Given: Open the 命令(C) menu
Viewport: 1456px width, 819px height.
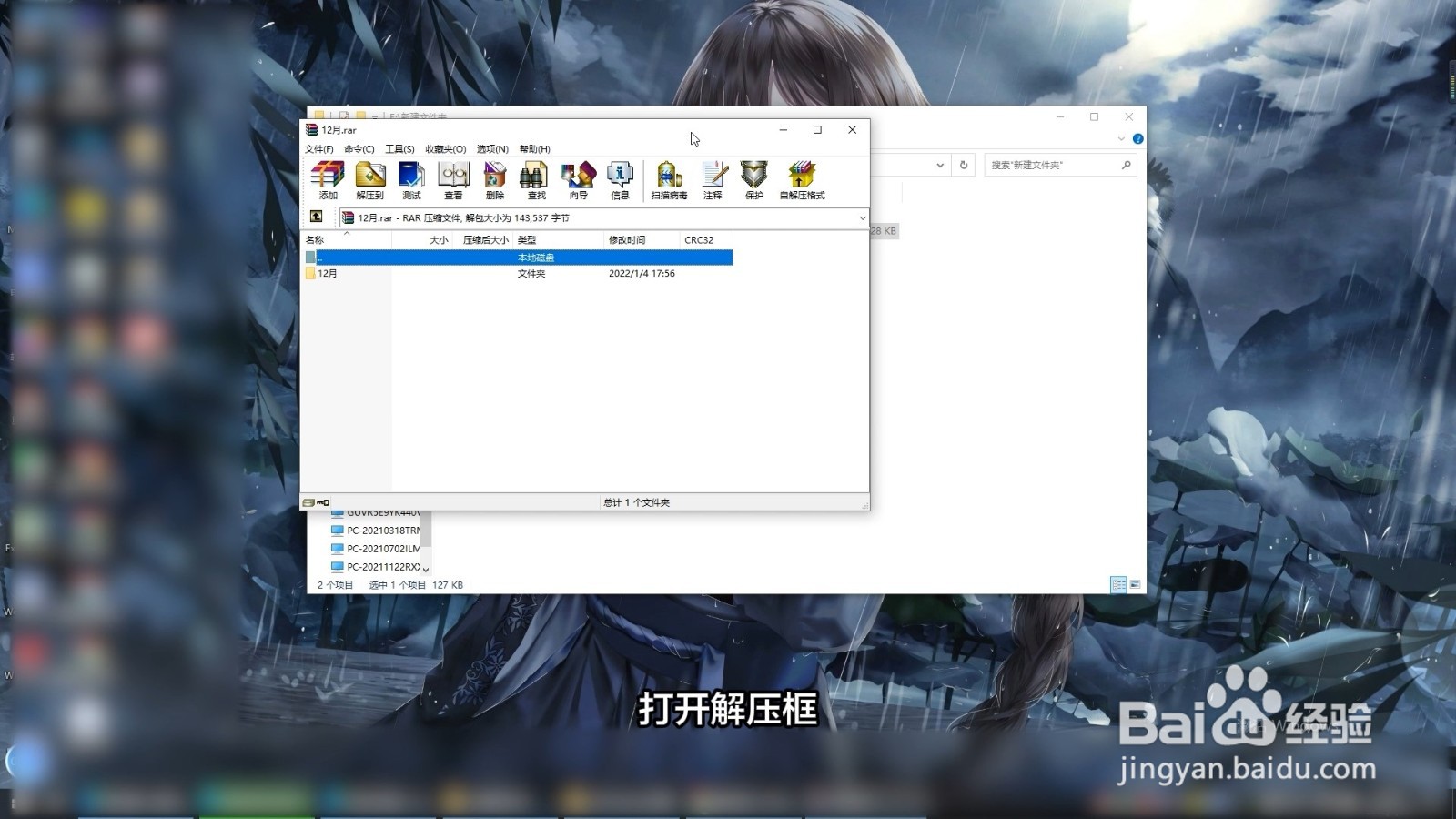Looking at the screenshot, I should pyautogui.click(x=359, y=149).
